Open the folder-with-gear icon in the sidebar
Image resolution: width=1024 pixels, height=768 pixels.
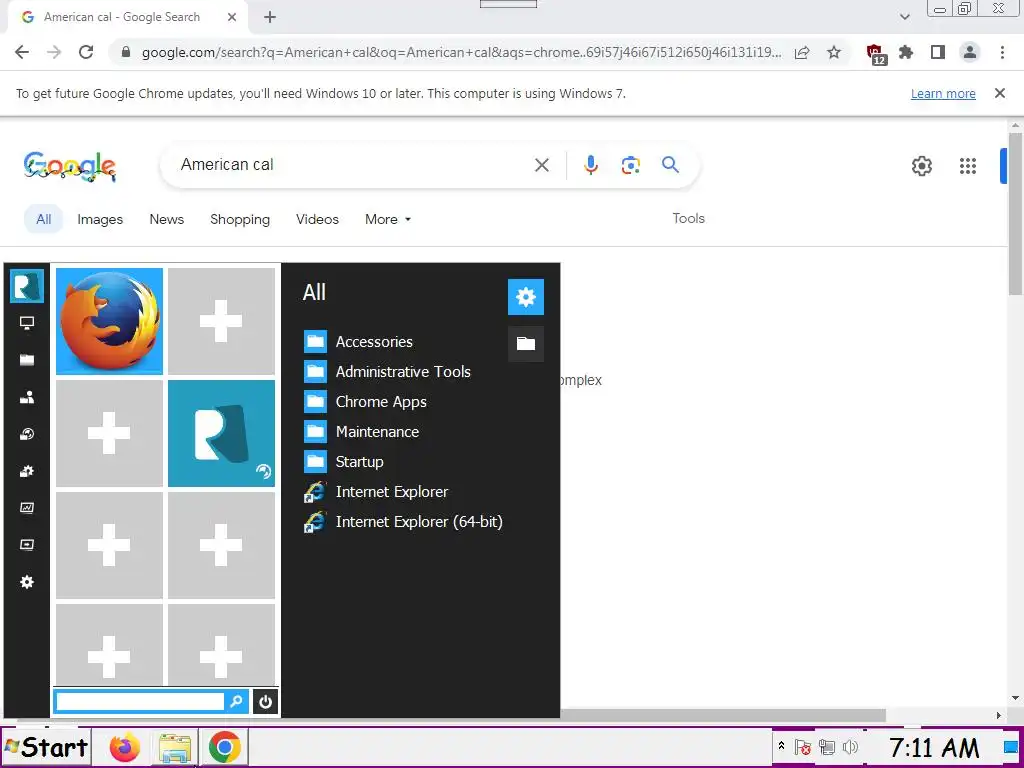pos(27,471)
